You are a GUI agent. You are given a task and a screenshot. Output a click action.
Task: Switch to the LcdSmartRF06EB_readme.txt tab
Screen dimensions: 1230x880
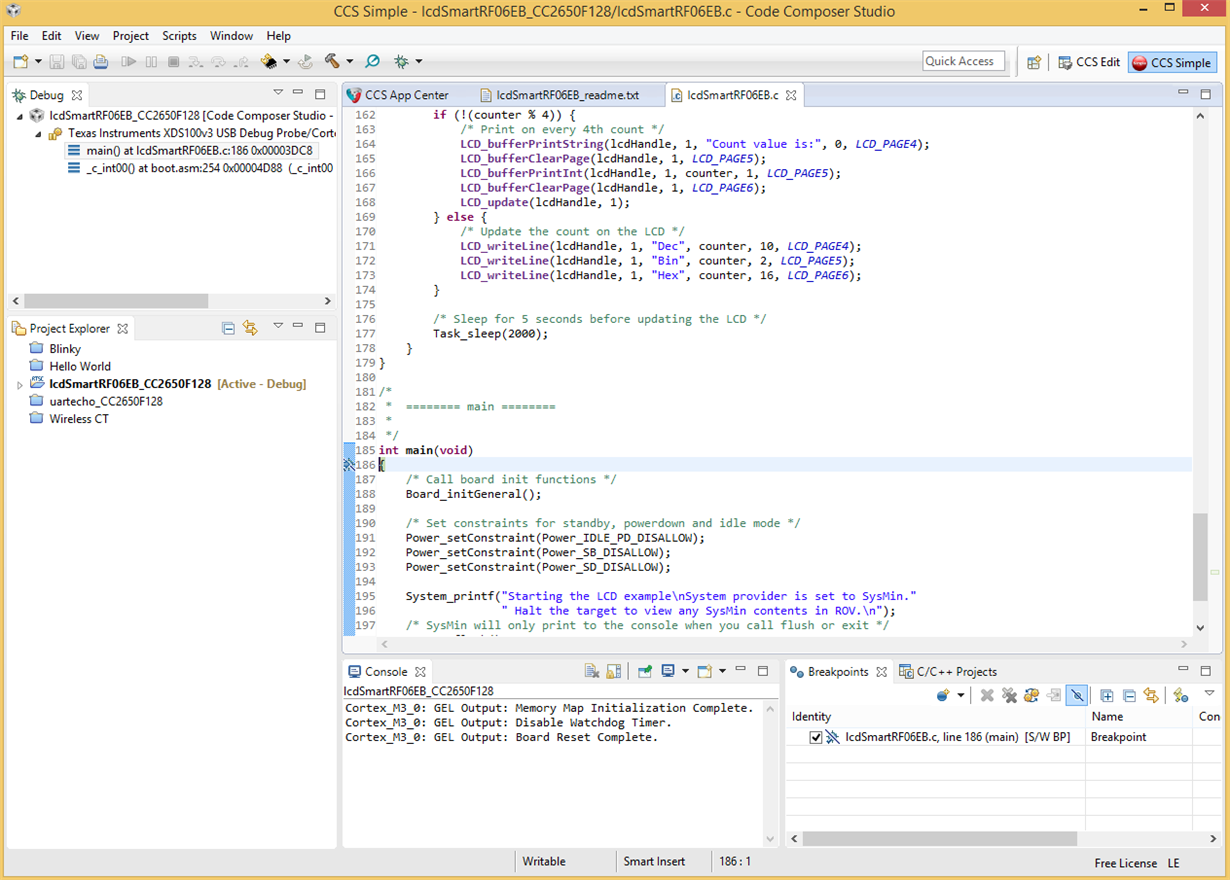(x=567, y=95)
